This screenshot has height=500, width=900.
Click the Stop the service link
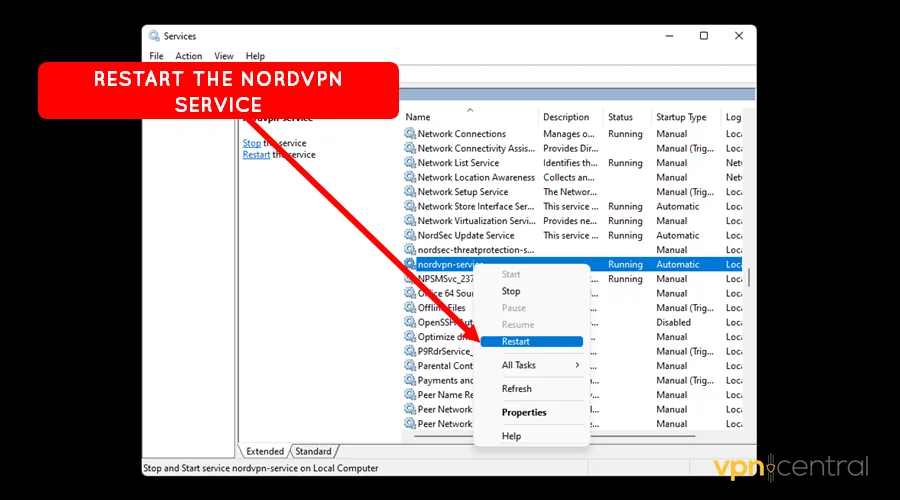(251, 143)
